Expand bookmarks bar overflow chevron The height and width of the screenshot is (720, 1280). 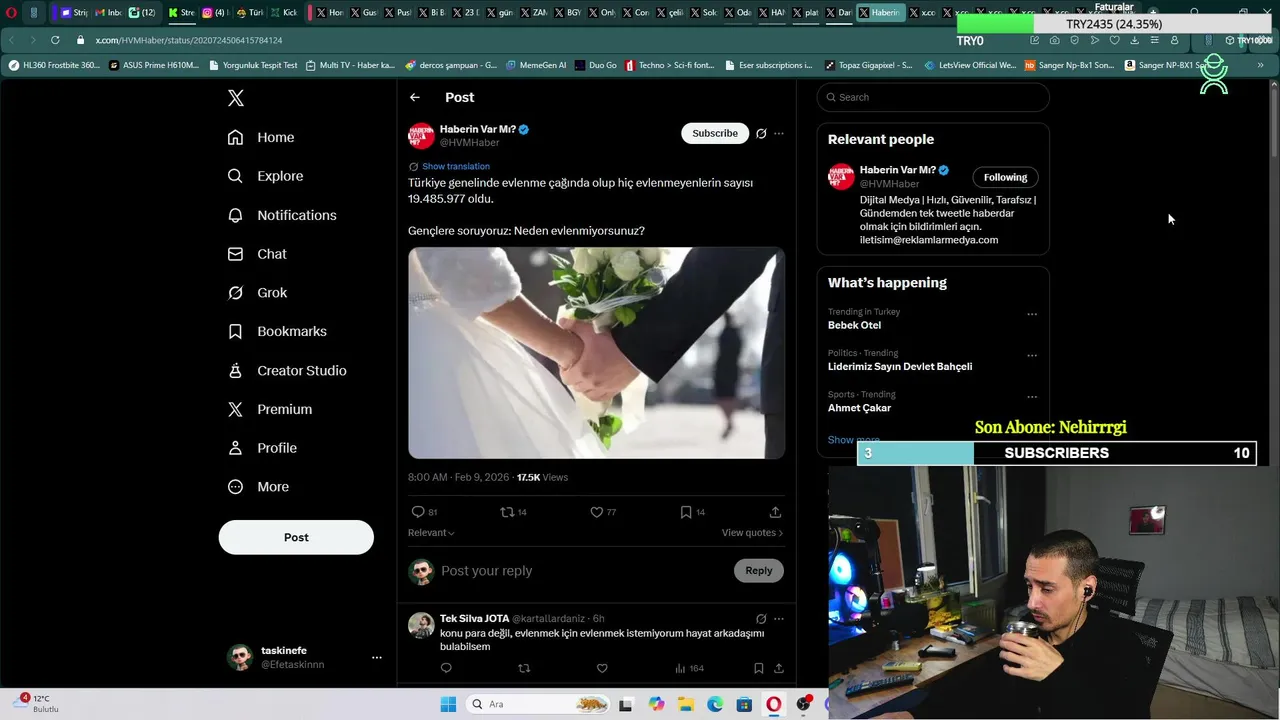(x=1261, y=65)
